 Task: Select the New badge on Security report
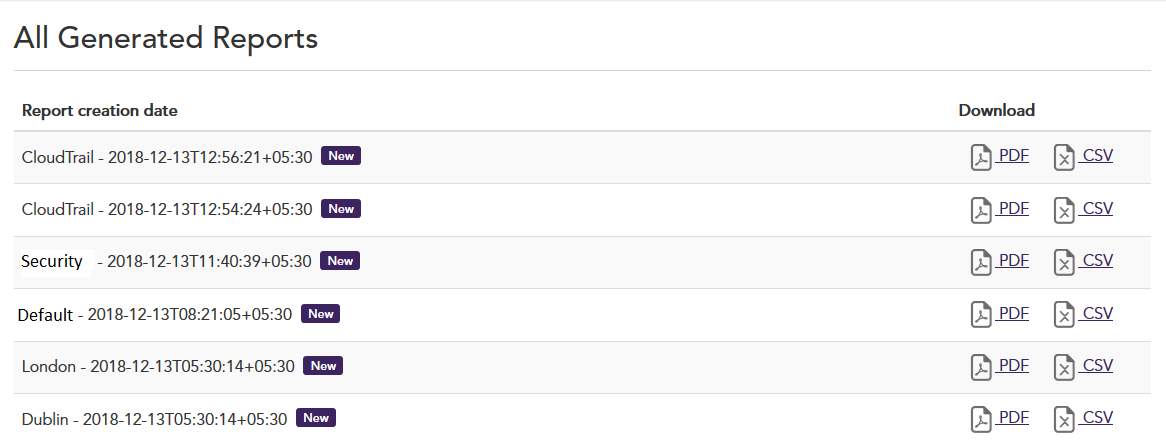pyautogui.click(x=340, y=261)
